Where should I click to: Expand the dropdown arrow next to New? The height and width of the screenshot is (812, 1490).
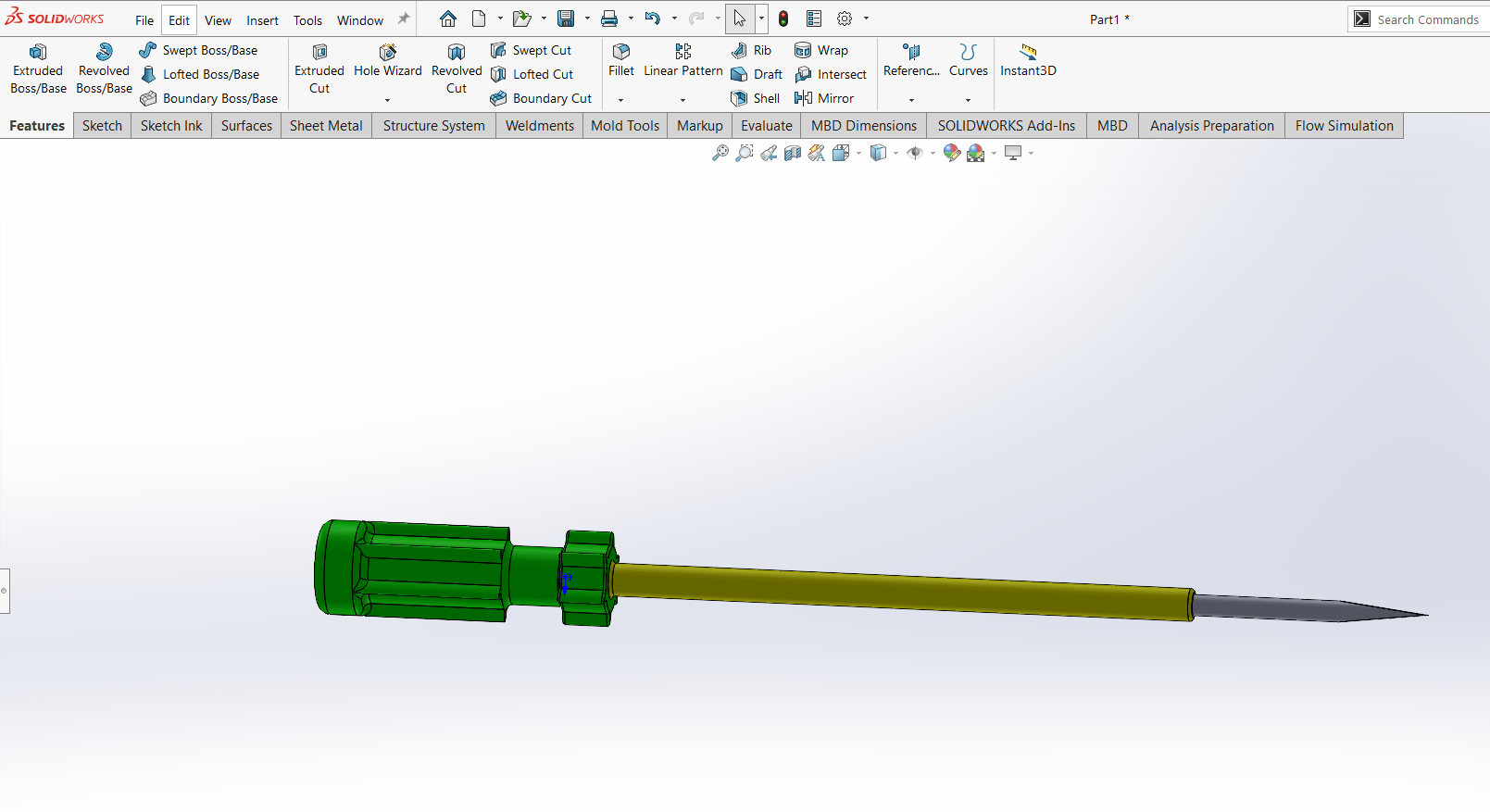(500, 19)
